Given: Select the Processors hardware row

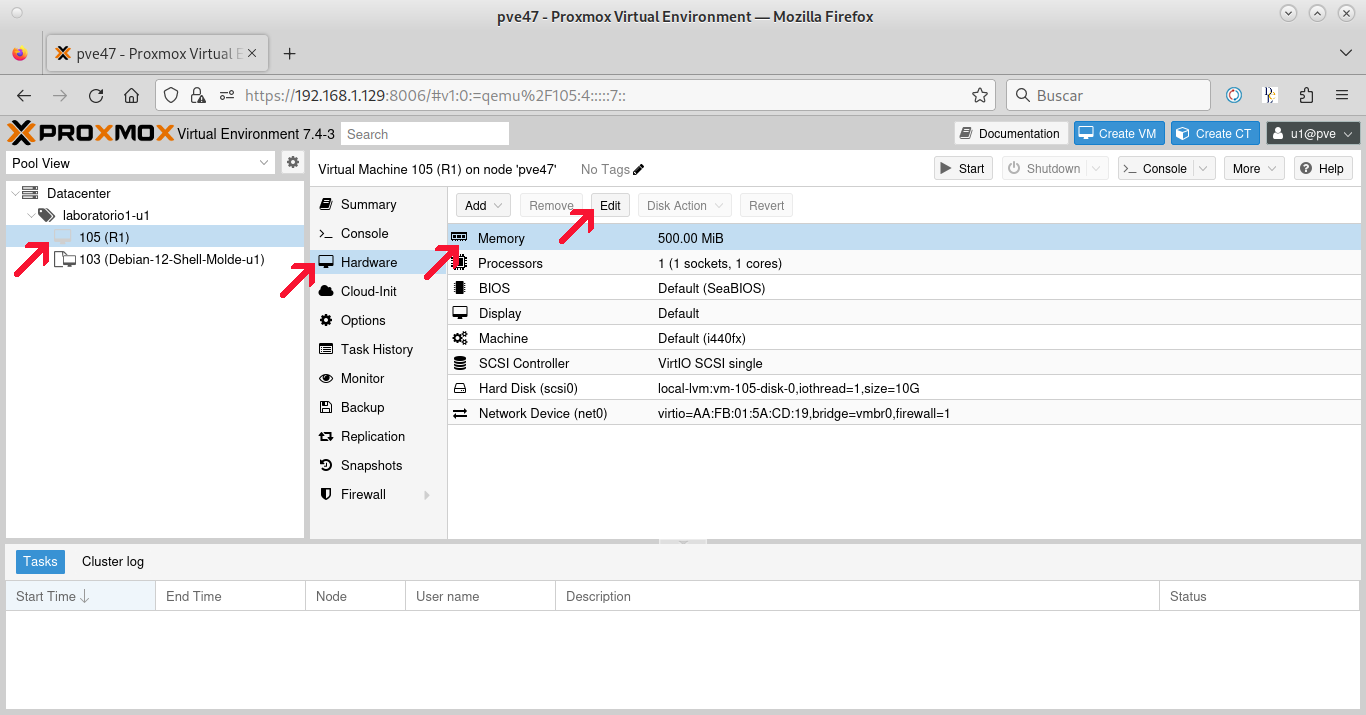Looking at the screenshot, I should pyautogui.click(x=904, y=263).
